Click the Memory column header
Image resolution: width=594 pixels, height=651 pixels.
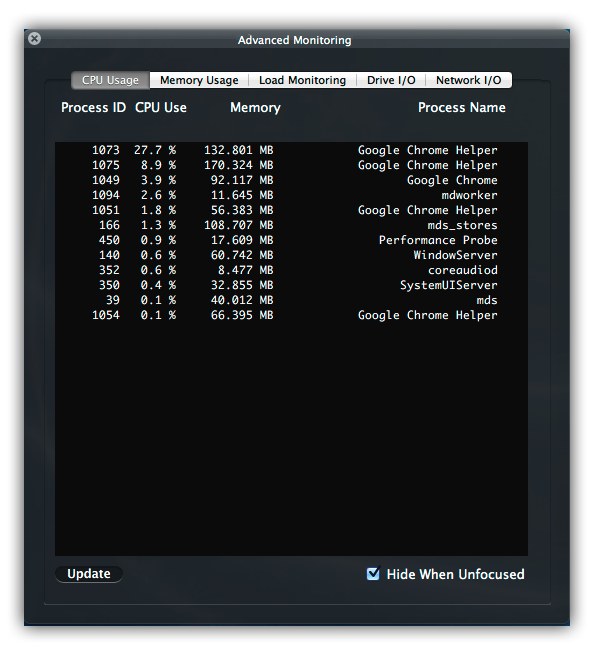(x=255, y=108)
